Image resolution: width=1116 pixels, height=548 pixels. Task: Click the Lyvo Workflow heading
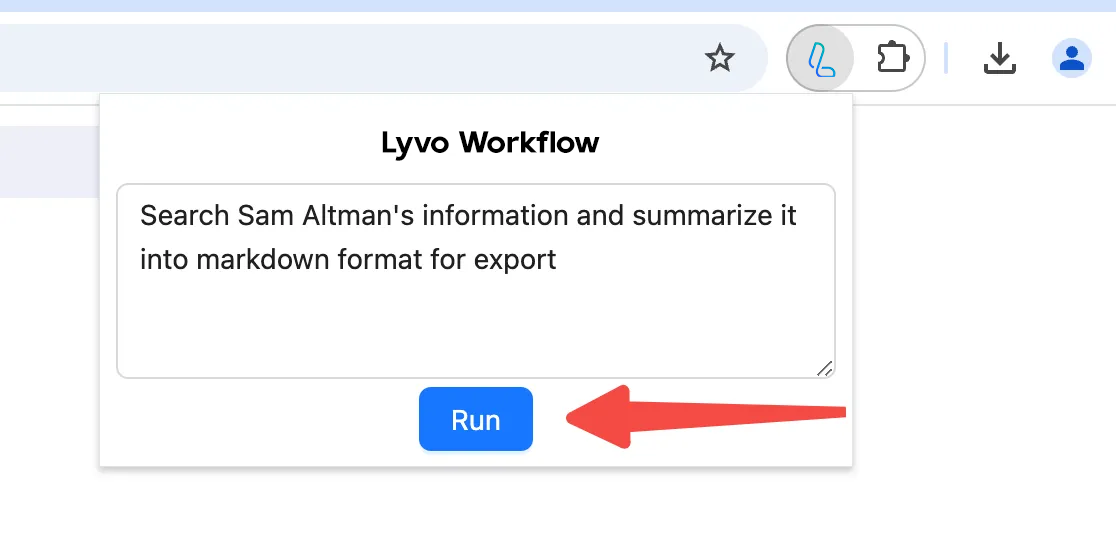coord(490,142)
